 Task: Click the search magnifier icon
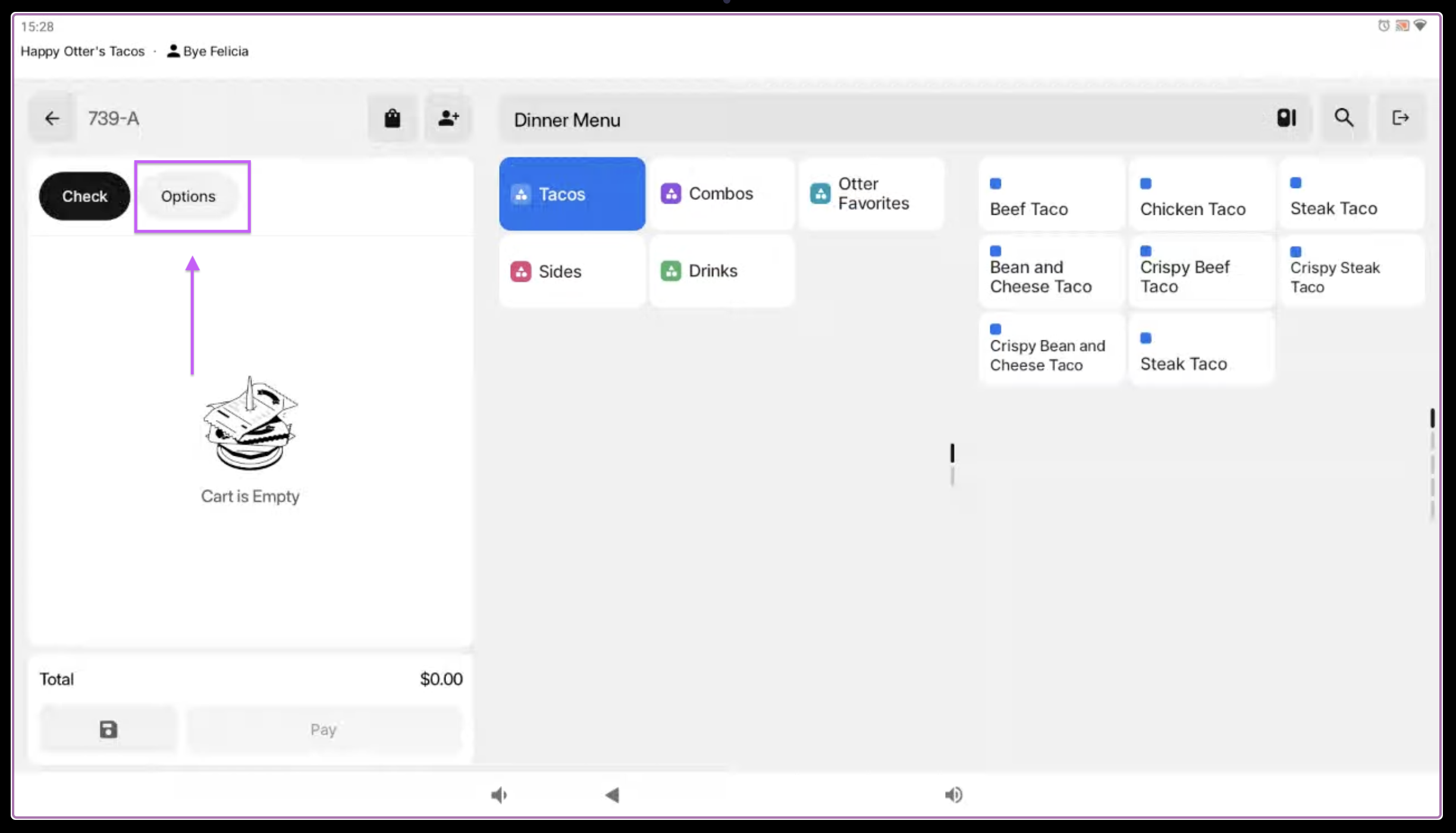point(1344,118)
